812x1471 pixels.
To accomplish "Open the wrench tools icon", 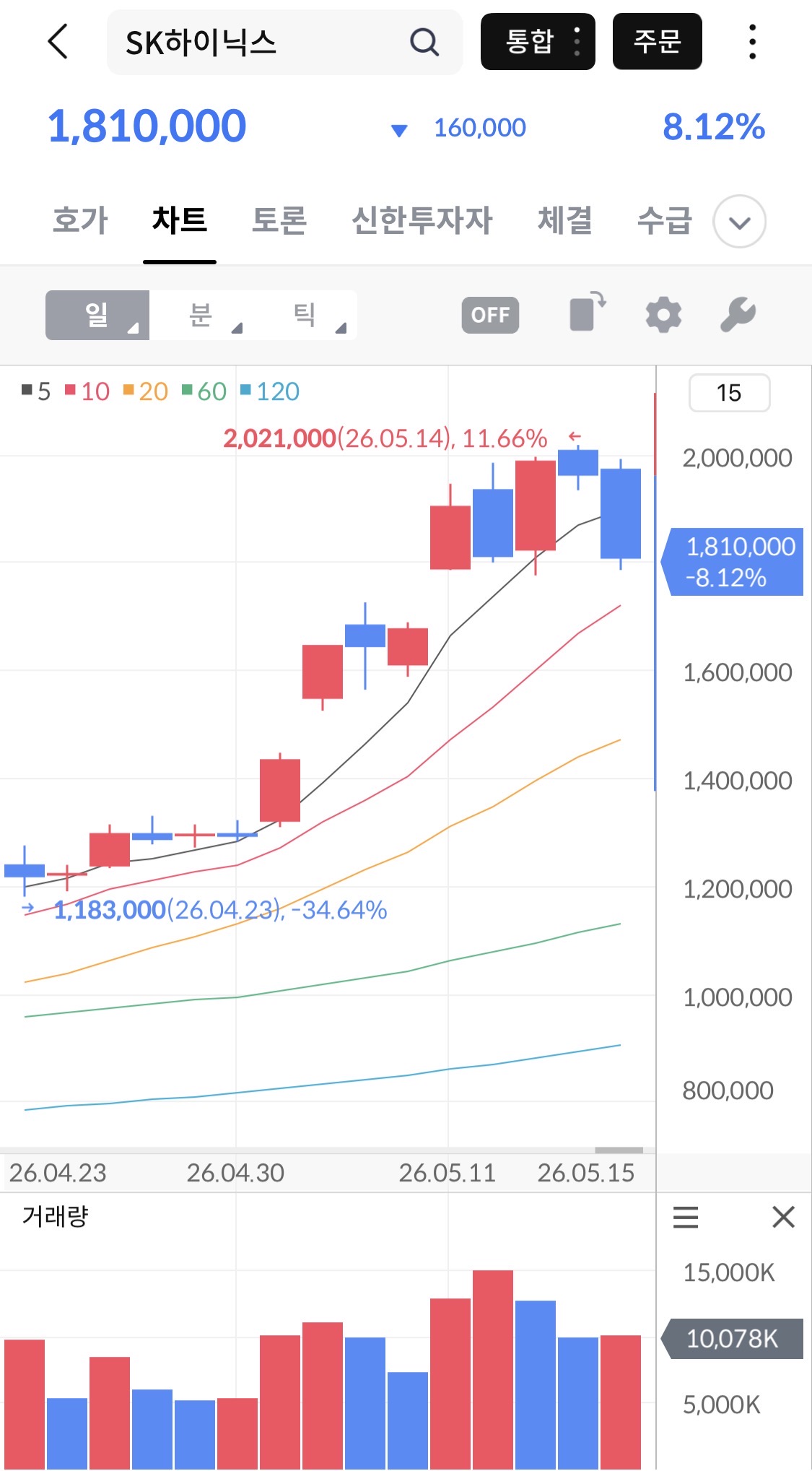I will pyautogui.click(x=738, y=315).
